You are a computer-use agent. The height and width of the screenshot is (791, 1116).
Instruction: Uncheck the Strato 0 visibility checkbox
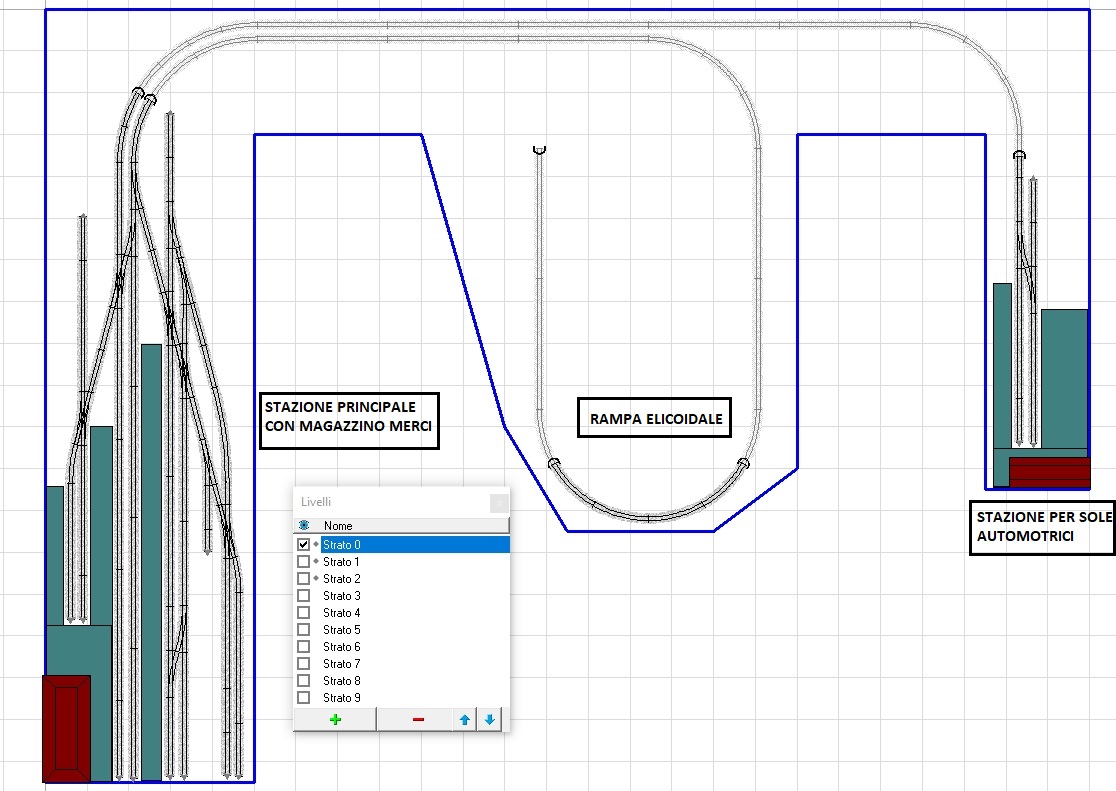pos(304,545)
